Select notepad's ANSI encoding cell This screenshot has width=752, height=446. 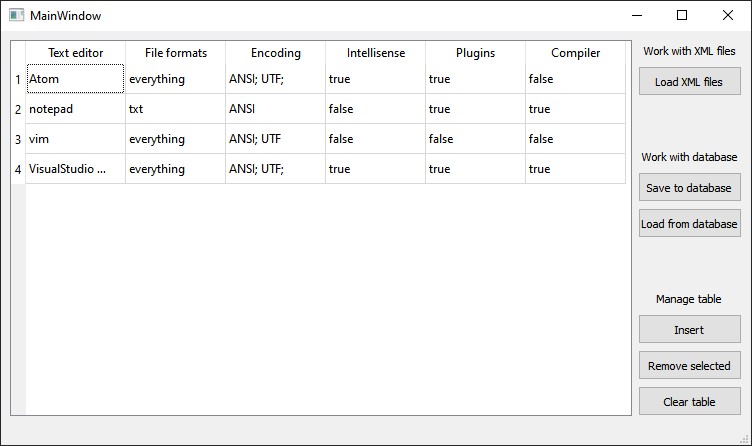[x=275, y=109]
